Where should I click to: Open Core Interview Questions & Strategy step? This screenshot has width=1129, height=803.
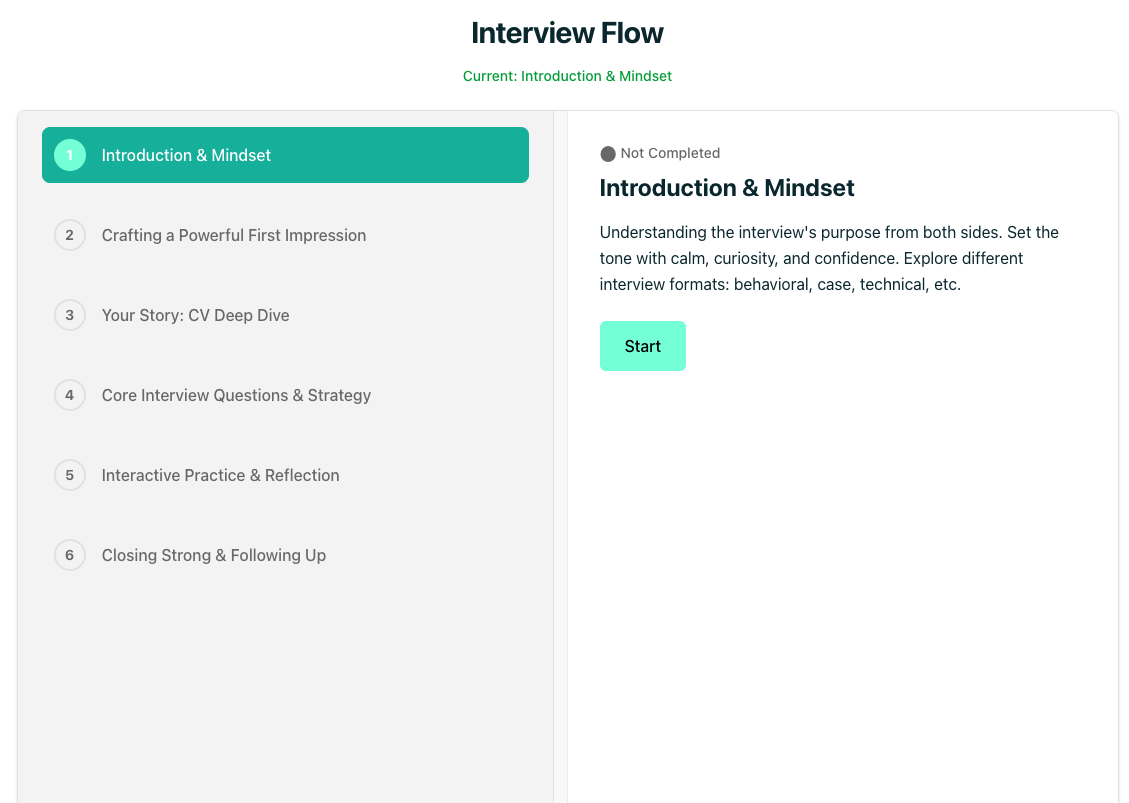point(236,395)
